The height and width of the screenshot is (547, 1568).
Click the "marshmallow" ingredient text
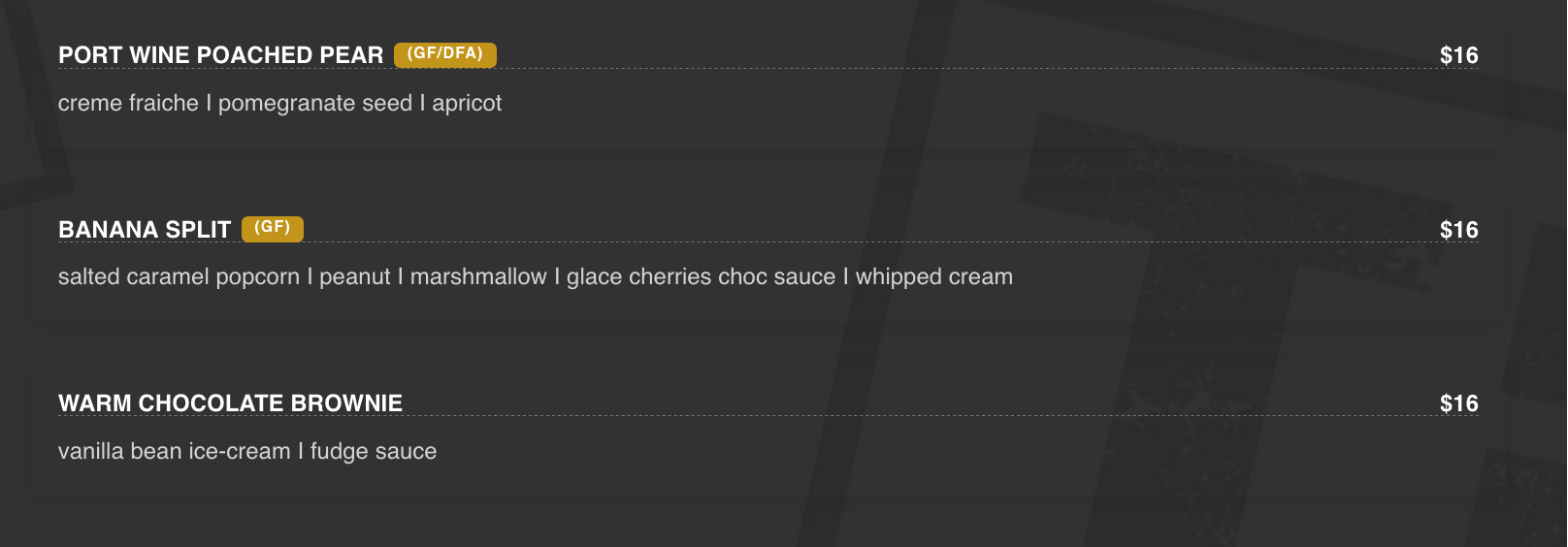pyautogui.click(x=478, y=277)
